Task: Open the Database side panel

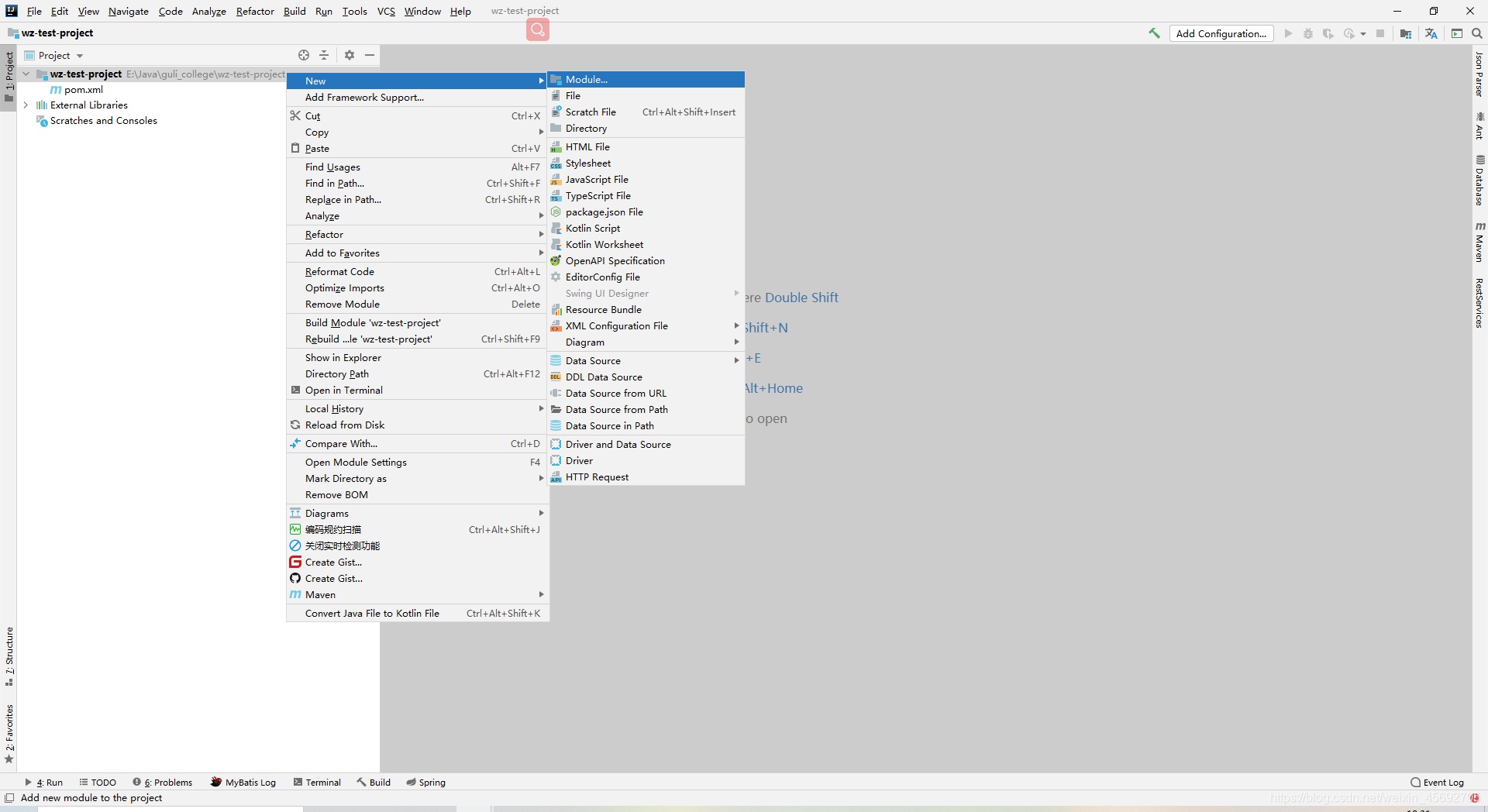Action: (x=1479, y=180)
